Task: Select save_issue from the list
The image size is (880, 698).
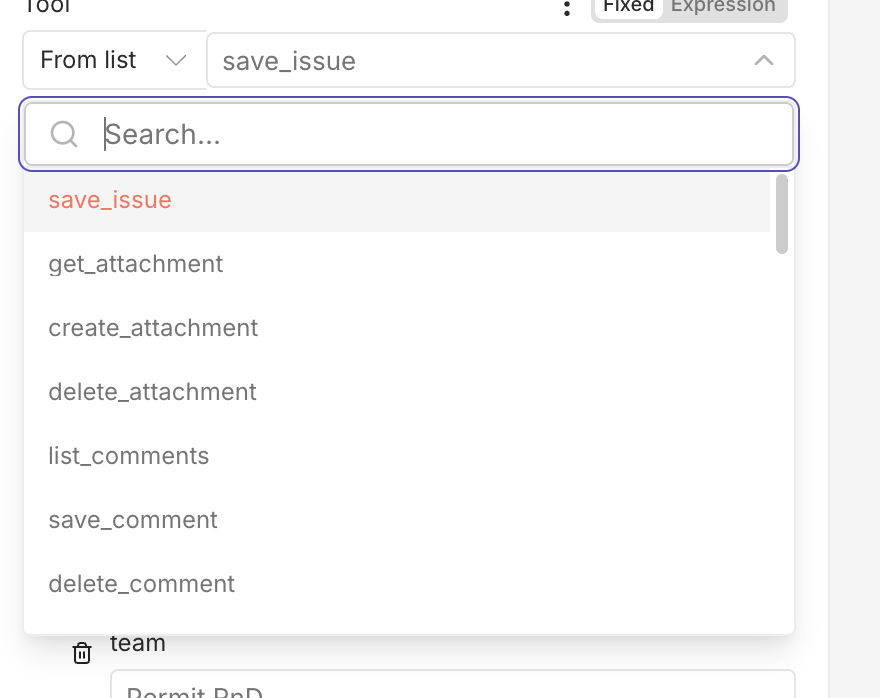Action: tap(110, 200)
